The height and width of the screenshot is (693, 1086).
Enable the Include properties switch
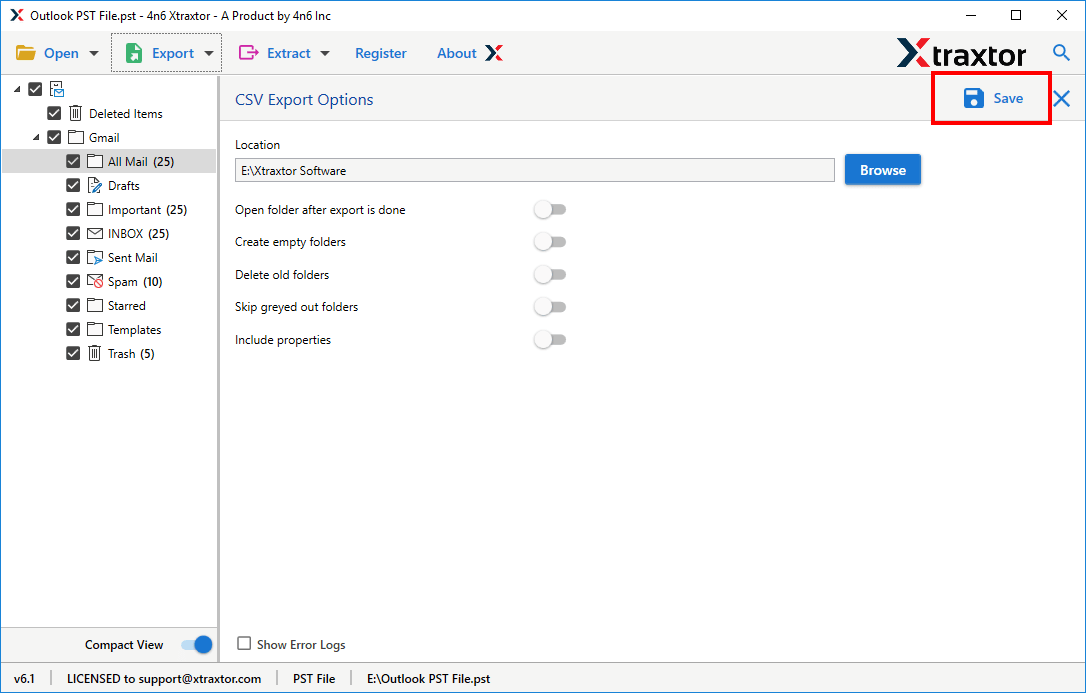[x=549, y=339]
